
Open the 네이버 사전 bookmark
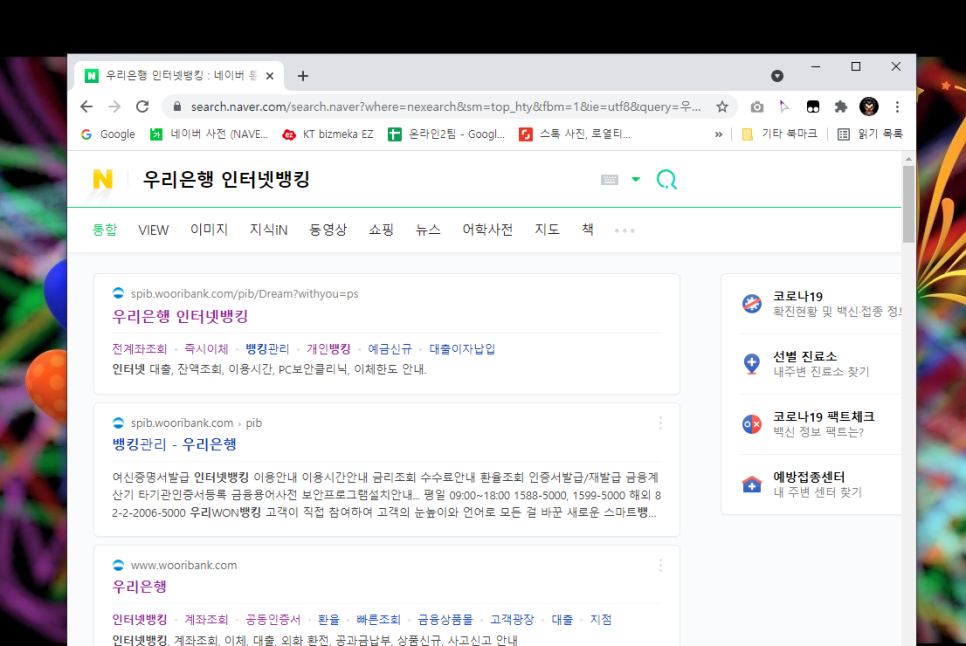coord(209,134)
